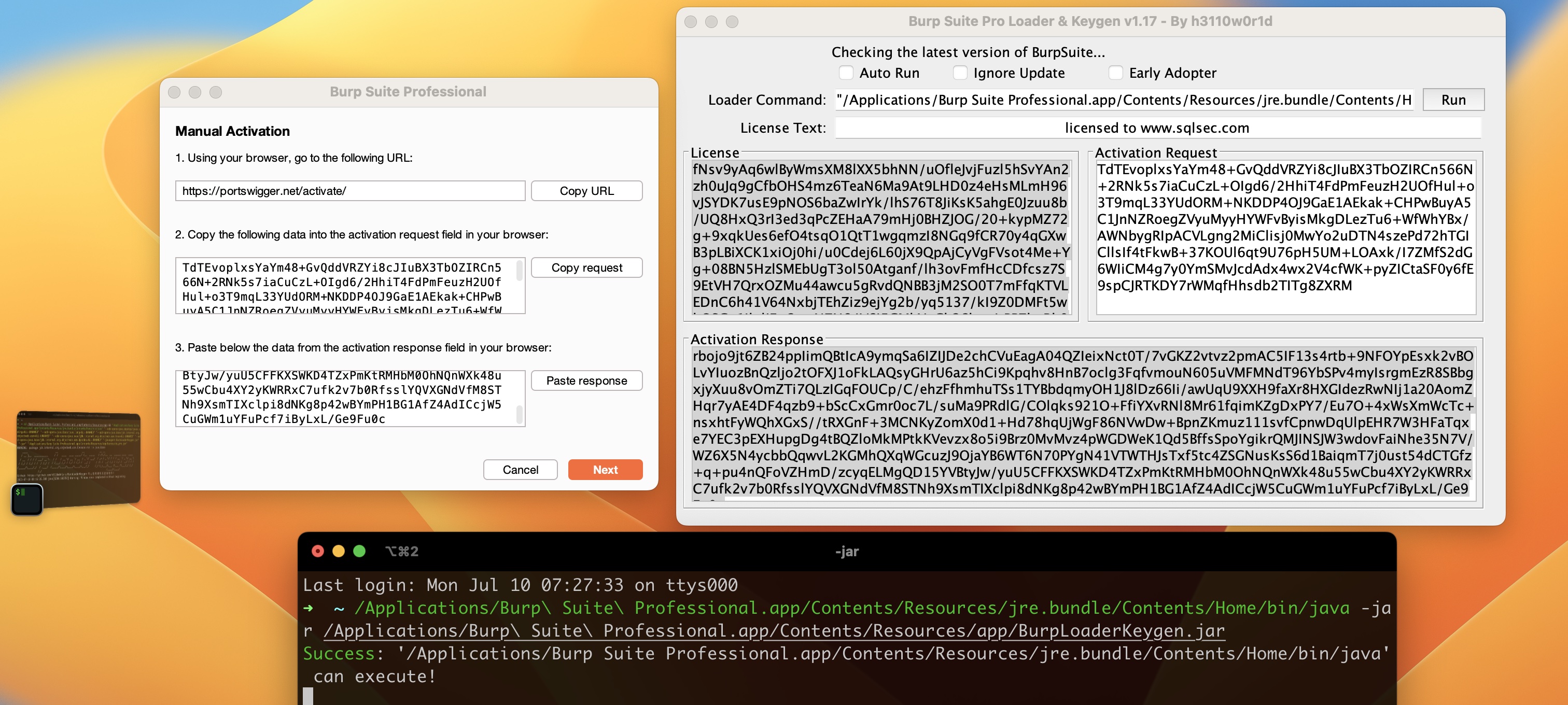Click the request data box scrollbar
Screen dimensions: 1568x705
(x=519, y=271)
